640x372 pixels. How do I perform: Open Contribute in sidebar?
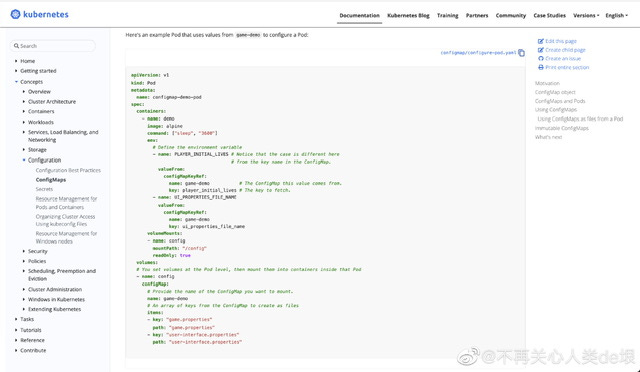tap(33, 350)
